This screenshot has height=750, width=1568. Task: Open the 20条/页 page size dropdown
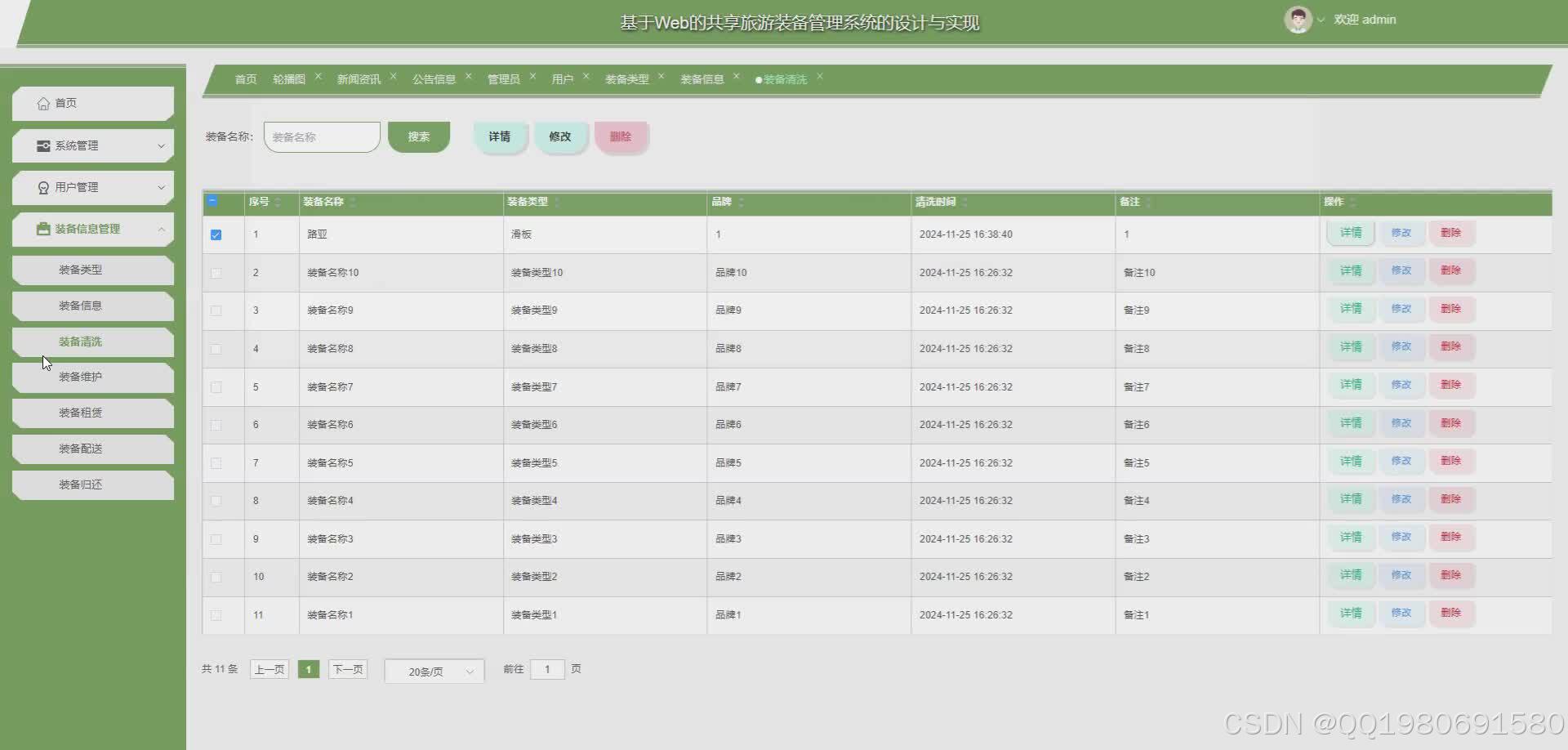[434, 671]
